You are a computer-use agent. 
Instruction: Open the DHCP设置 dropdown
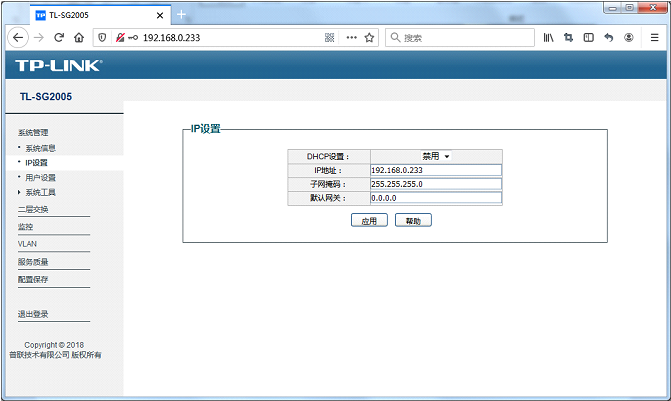[x=435, y=156]
